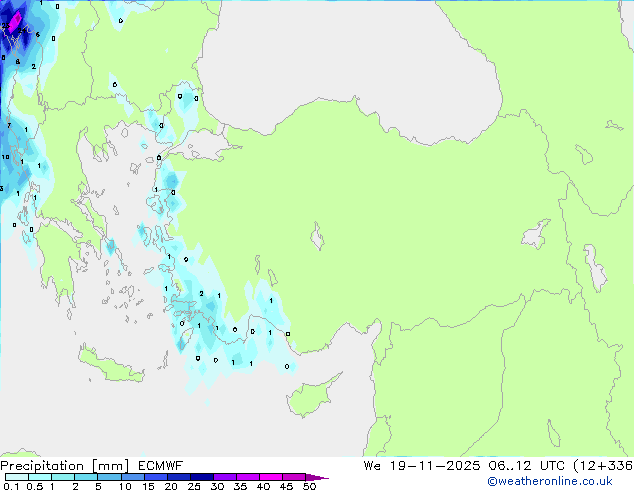Select the 35–40 mm legend swatch

click(247, 477)
